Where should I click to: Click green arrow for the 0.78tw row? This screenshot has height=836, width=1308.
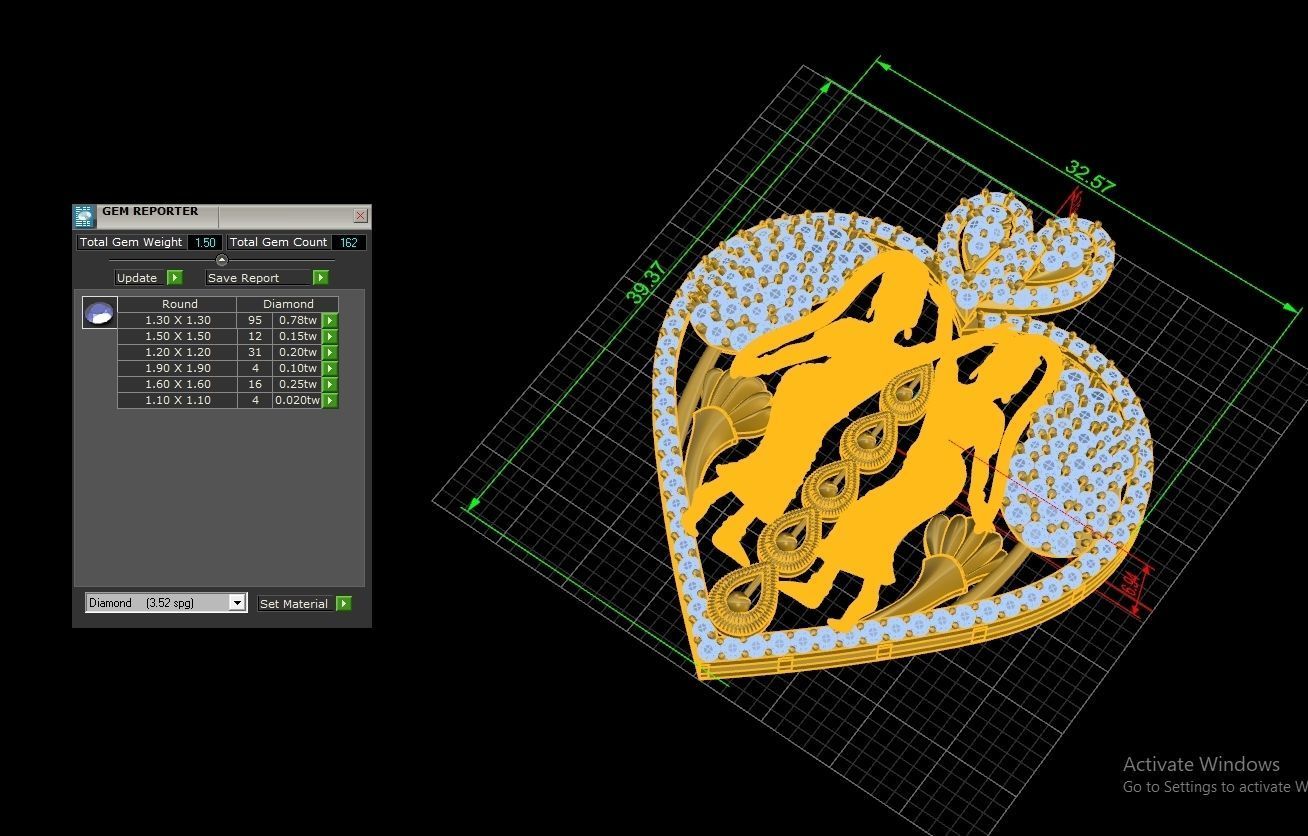[330, 321]
